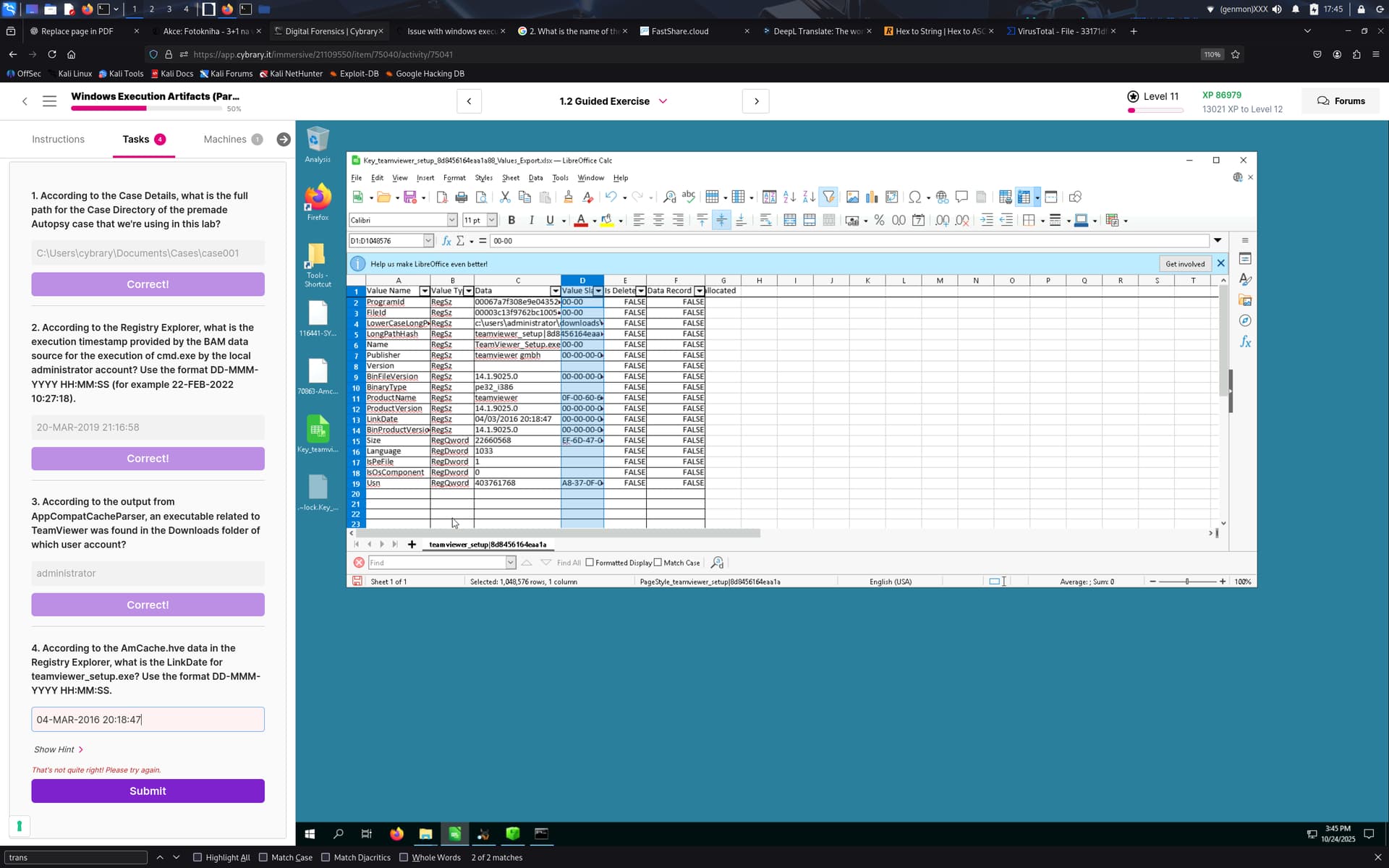Click the Sort Ascending icon
This screenshot has width=1389, height=868.
(x=789, y=197)
